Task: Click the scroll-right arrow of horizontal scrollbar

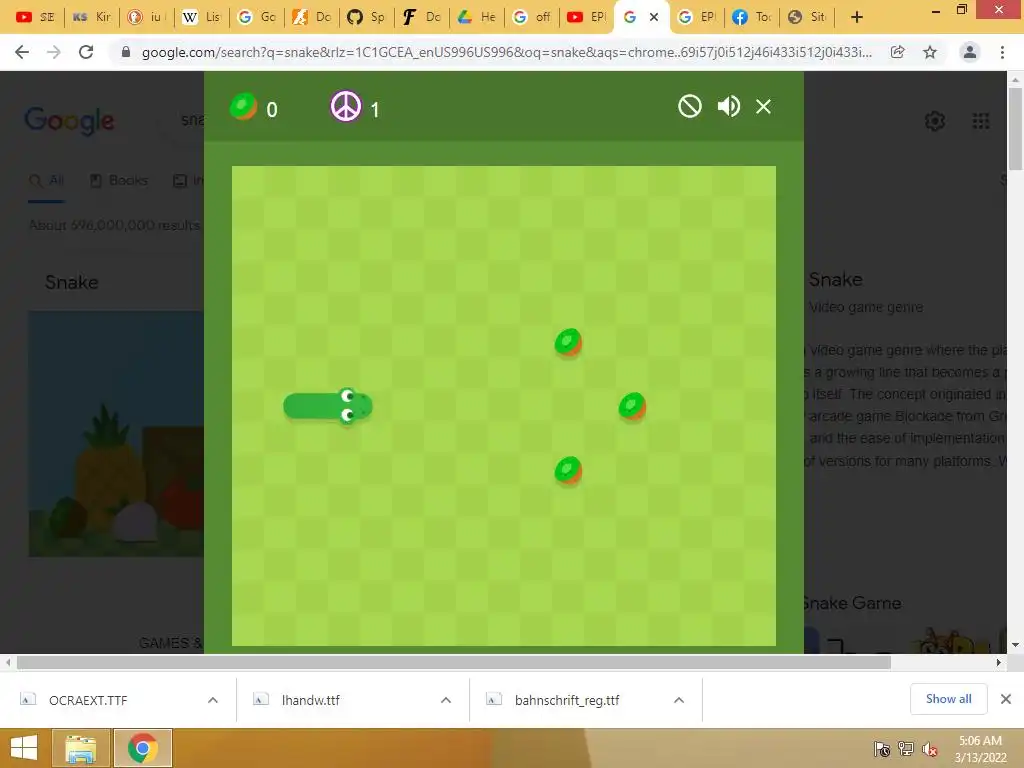Action: pos(999,662)
